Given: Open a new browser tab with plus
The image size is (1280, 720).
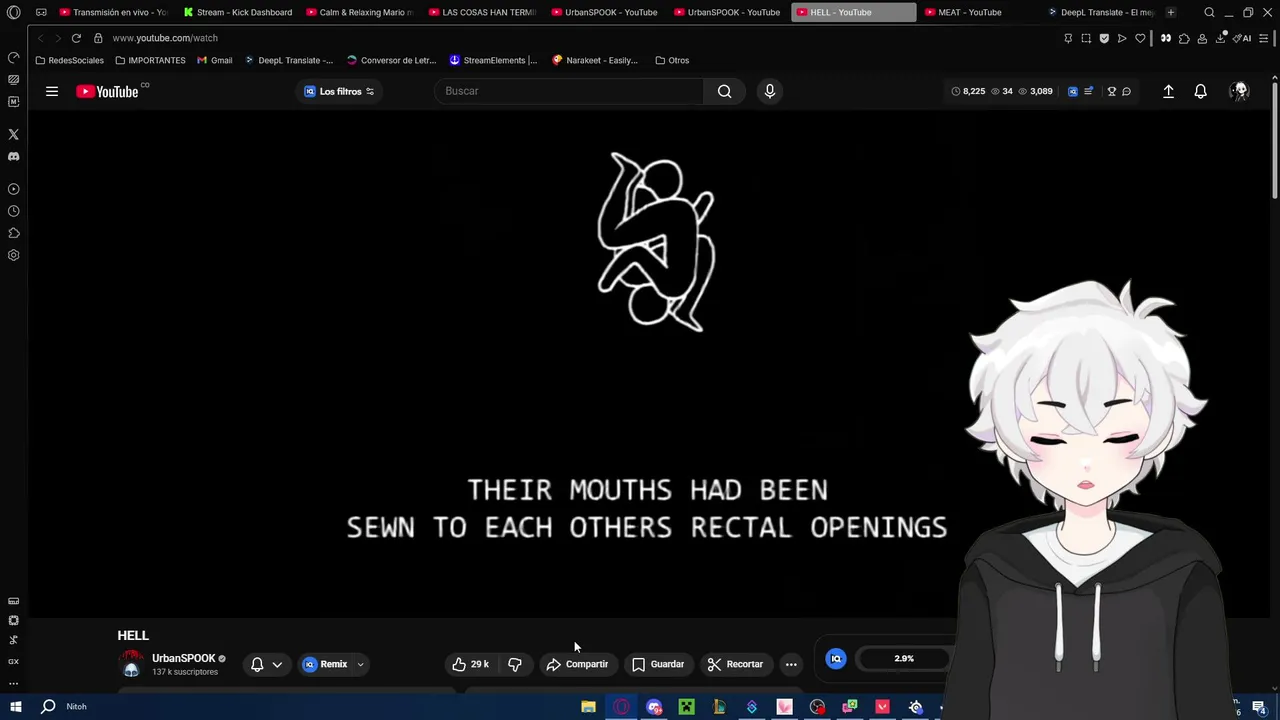Looking at the screenshot, I should (x=1171, y=12).
